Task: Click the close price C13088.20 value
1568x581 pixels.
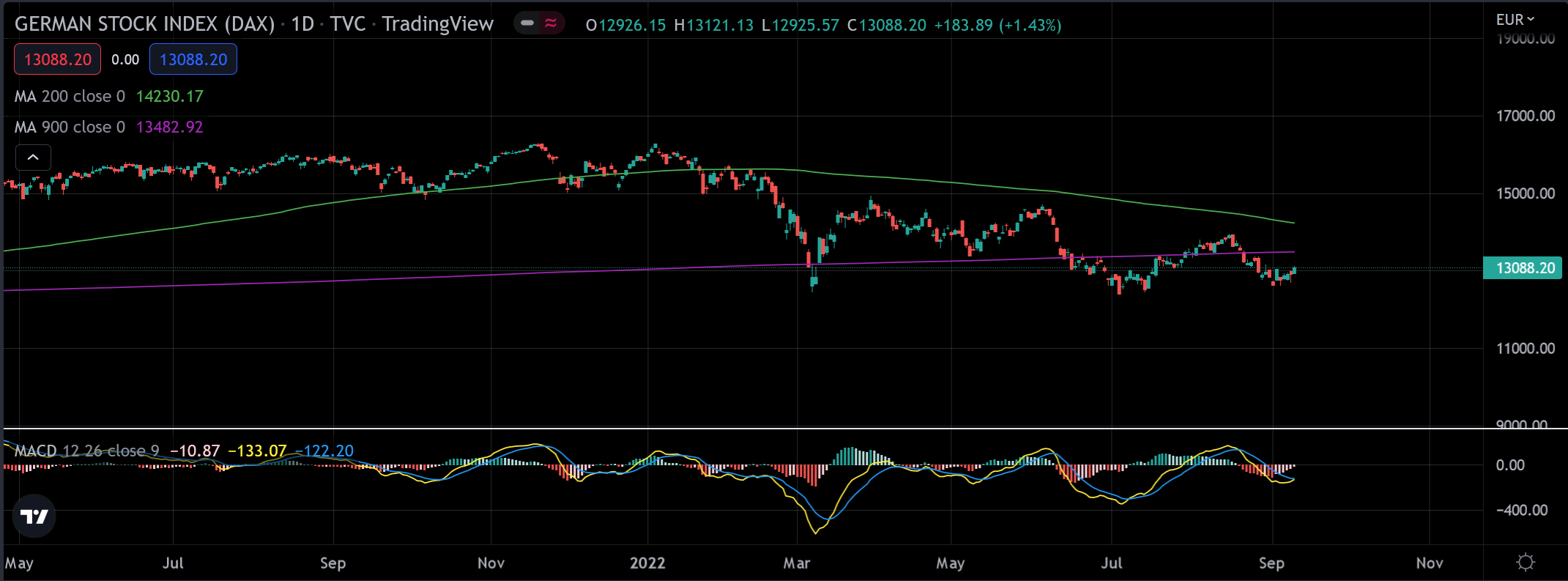Action: (x=887, y=25)
